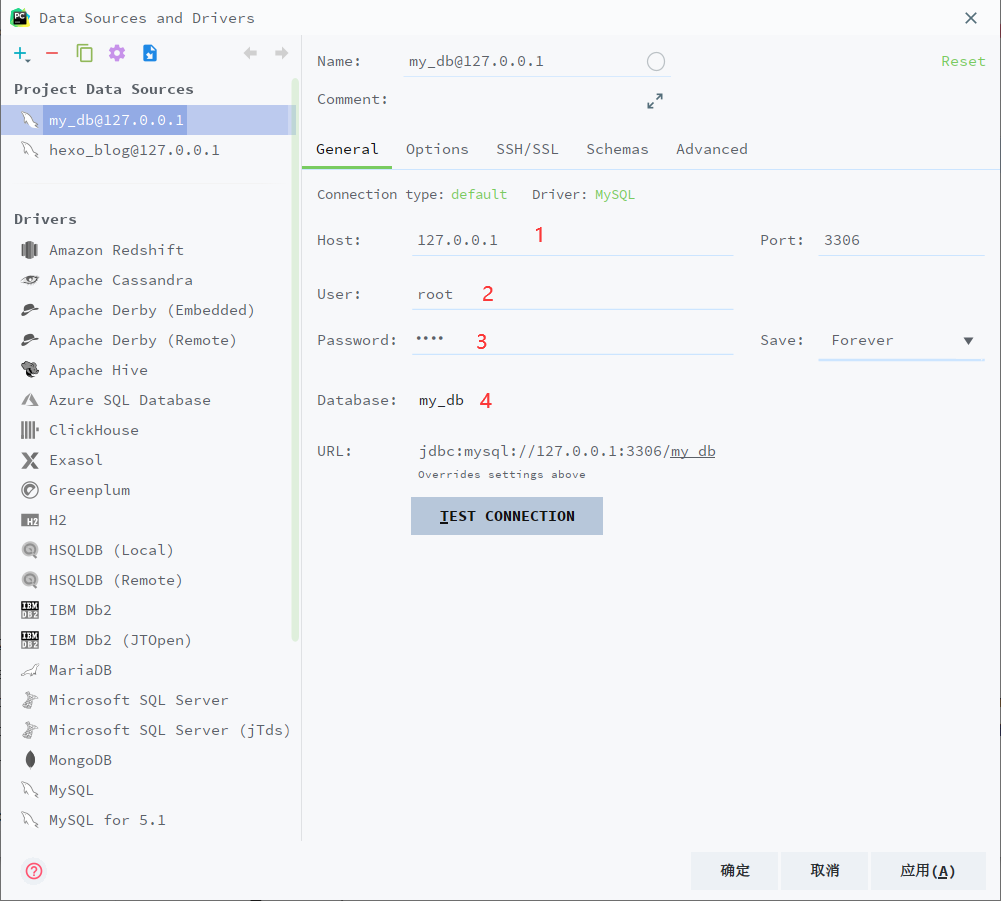Click the color circle beside Name field
Screen dimensions: 1001x901
[656, 61]
